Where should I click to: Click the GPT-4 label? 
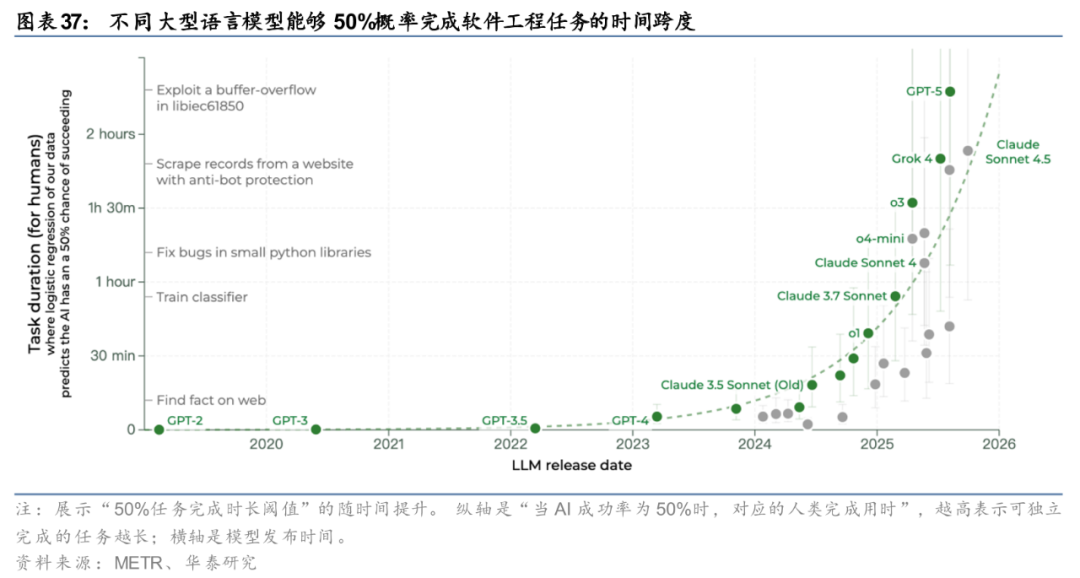pos(630,420)
